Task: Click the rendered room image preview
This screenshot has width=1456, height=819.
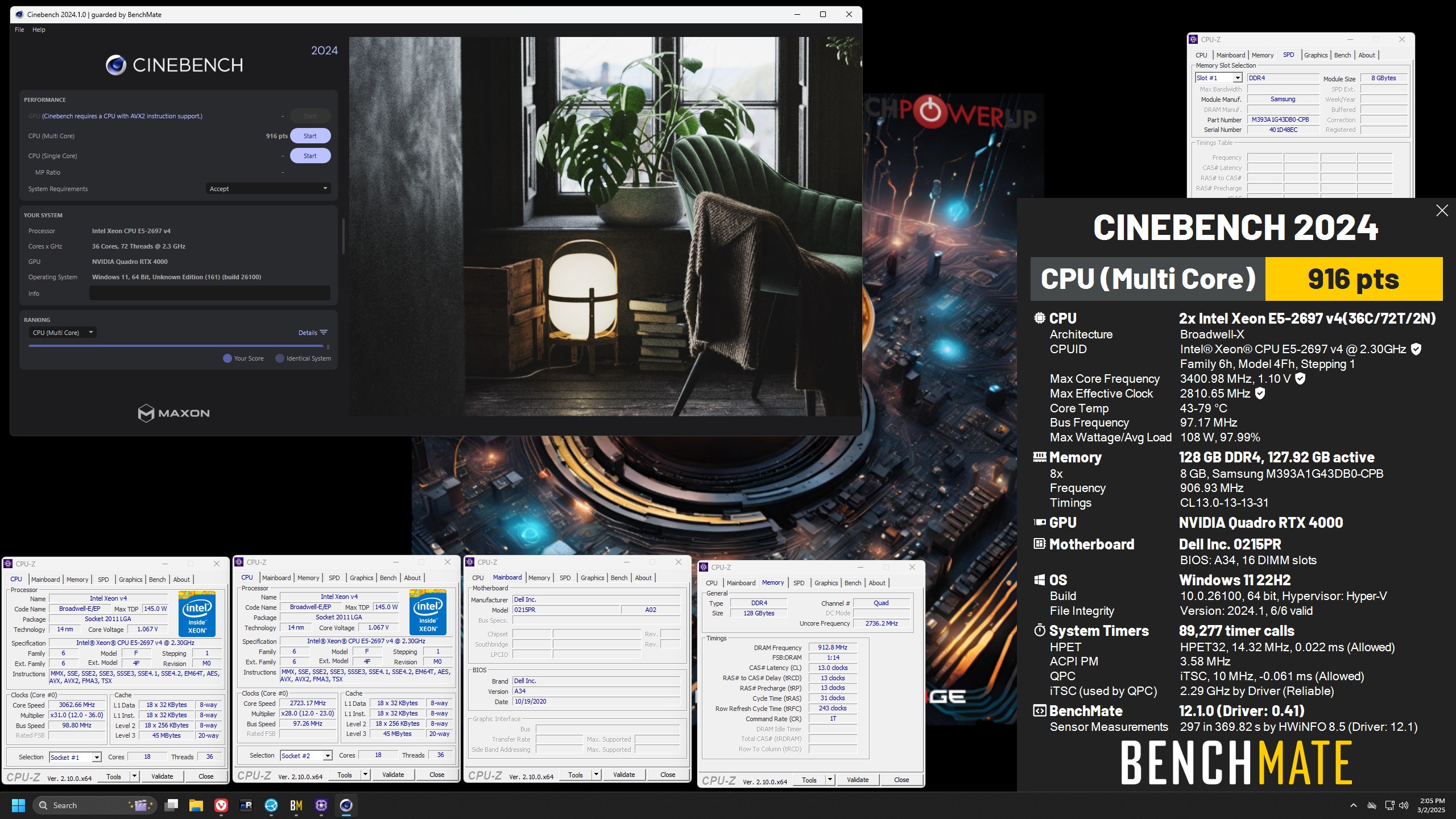Action: coord(605,227)
